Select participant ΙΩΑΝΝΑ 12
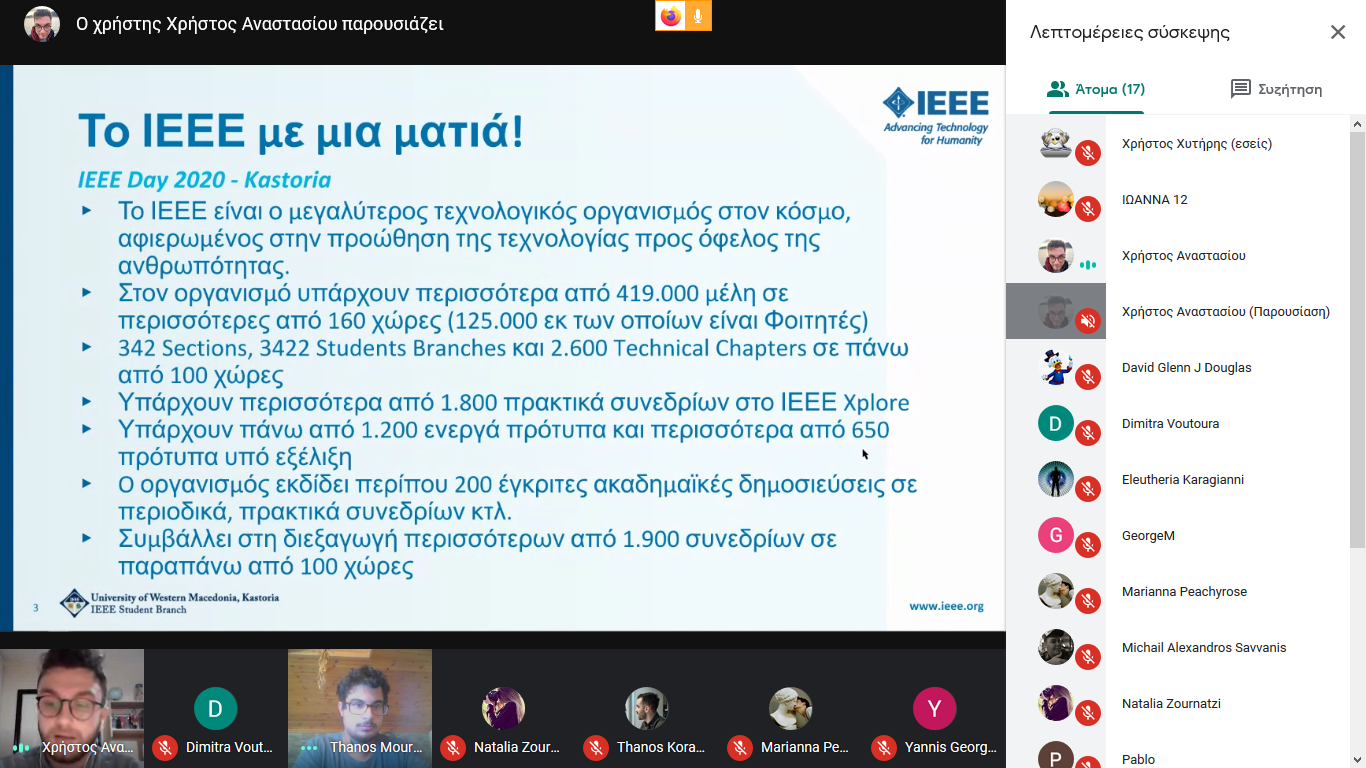Image resolution: width=1366 pixels, height=768 pixels. [1178, 200]
